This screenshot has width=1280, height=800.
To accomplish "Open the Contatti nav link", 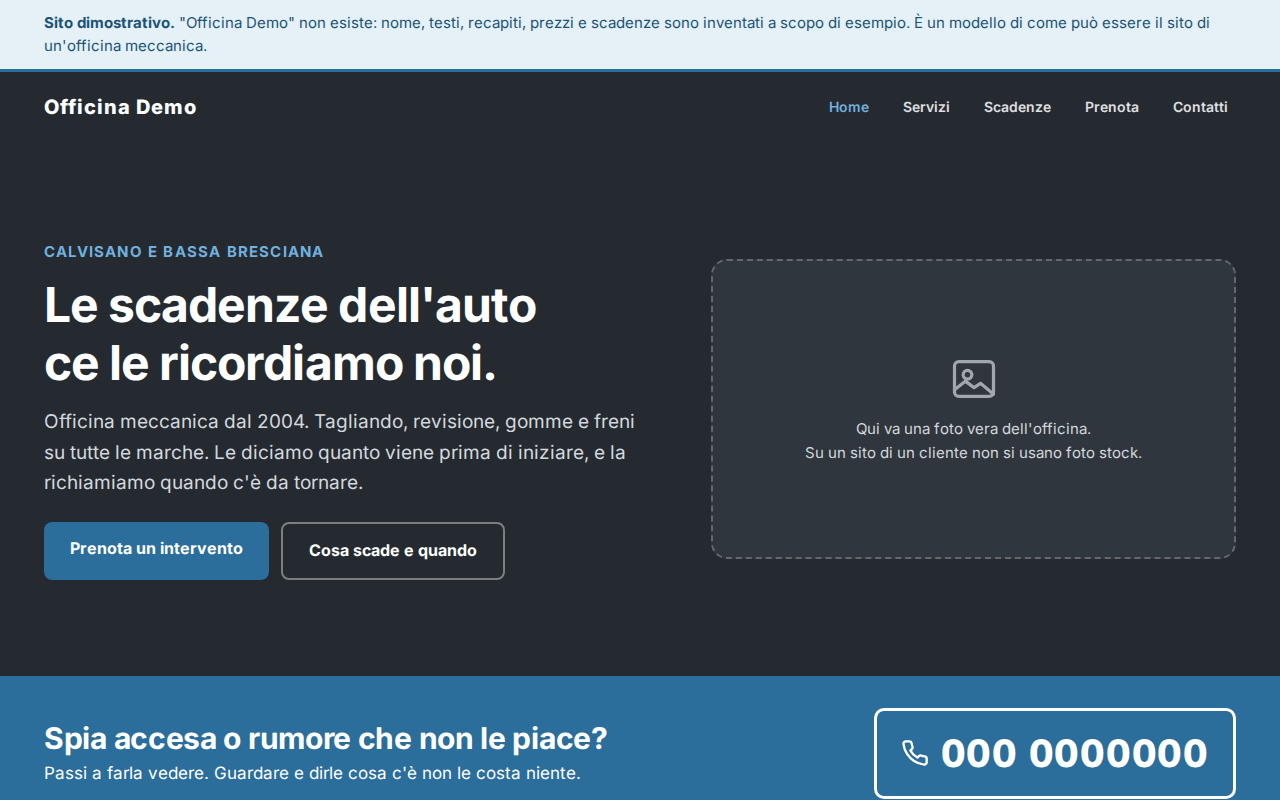I will pyautogui.click(x=1200, y=107).
